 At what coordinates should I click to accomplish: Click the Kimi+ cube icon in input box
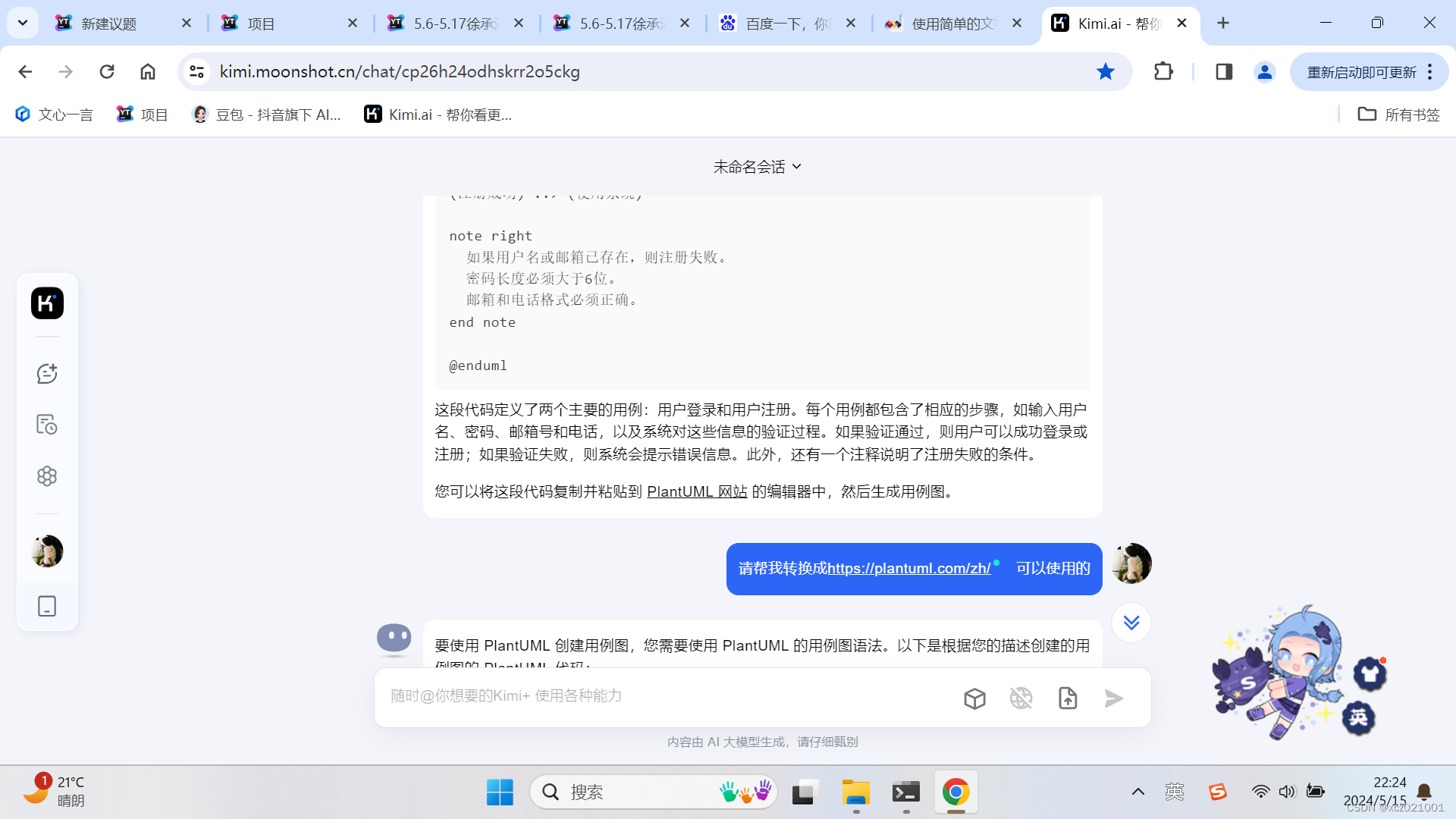pos(974,698)
